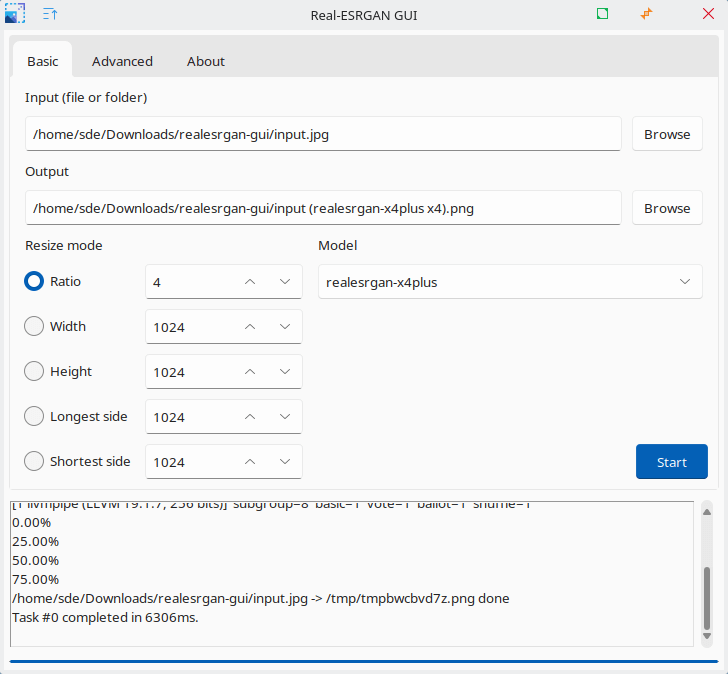Click the 'Output' label
Screen dimensions: 728x674
pyautogui.click(x=47, y=171)
